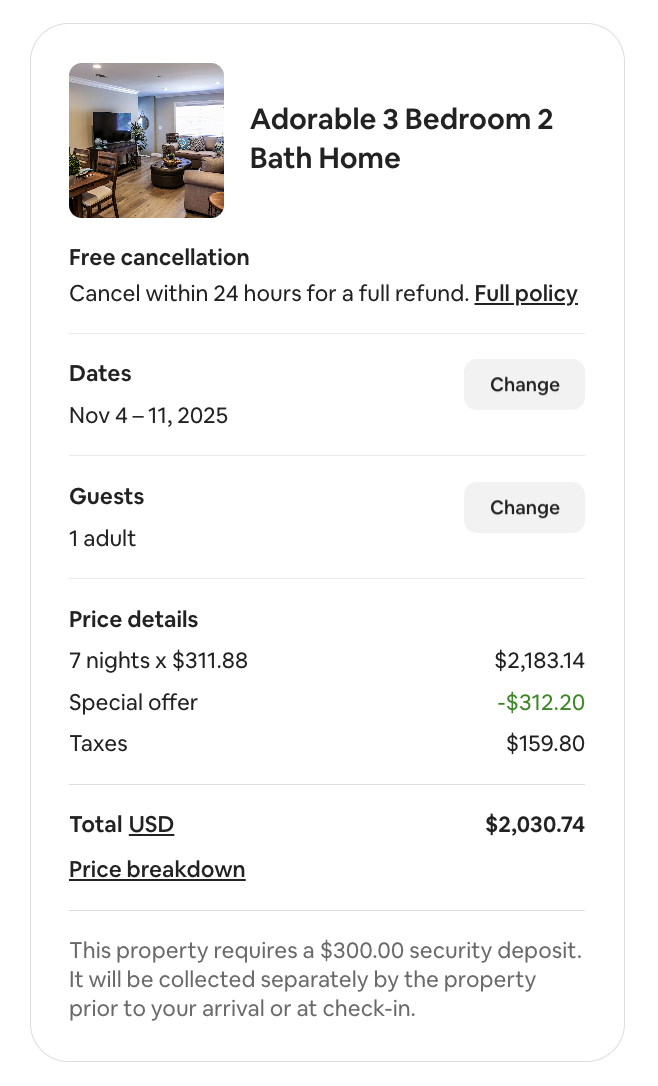Click the listing photo thumbnail
The image size is (658, 1086).
click(146, 140)
